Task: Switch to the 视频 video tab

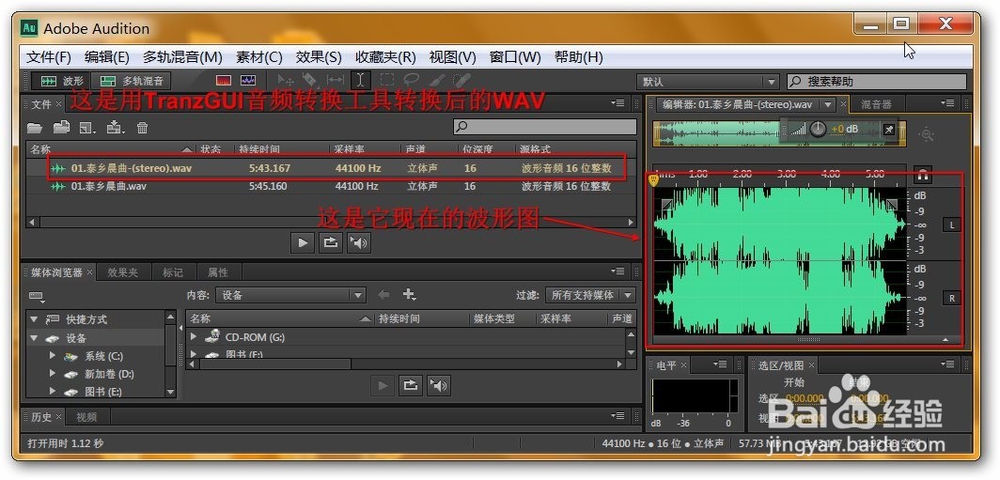Action: point(86,417)
